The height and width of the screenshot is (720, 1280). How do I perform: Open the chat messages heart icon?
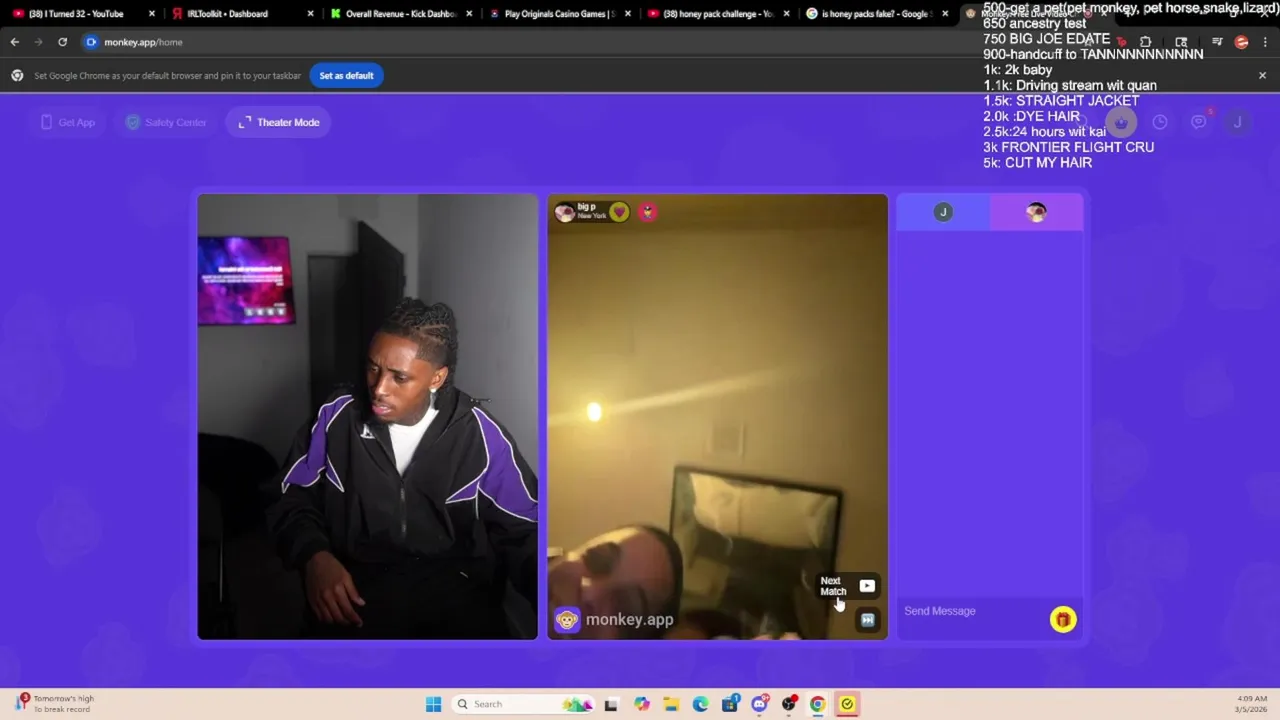click(1199, 122)
